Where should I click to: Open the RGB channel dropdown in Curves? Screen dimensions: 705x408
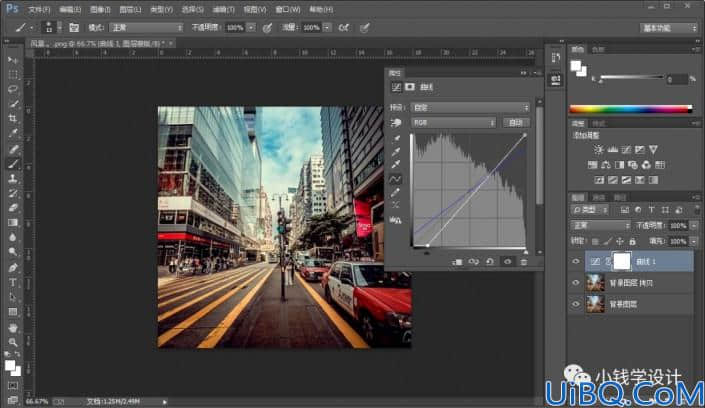pos(453,122)
